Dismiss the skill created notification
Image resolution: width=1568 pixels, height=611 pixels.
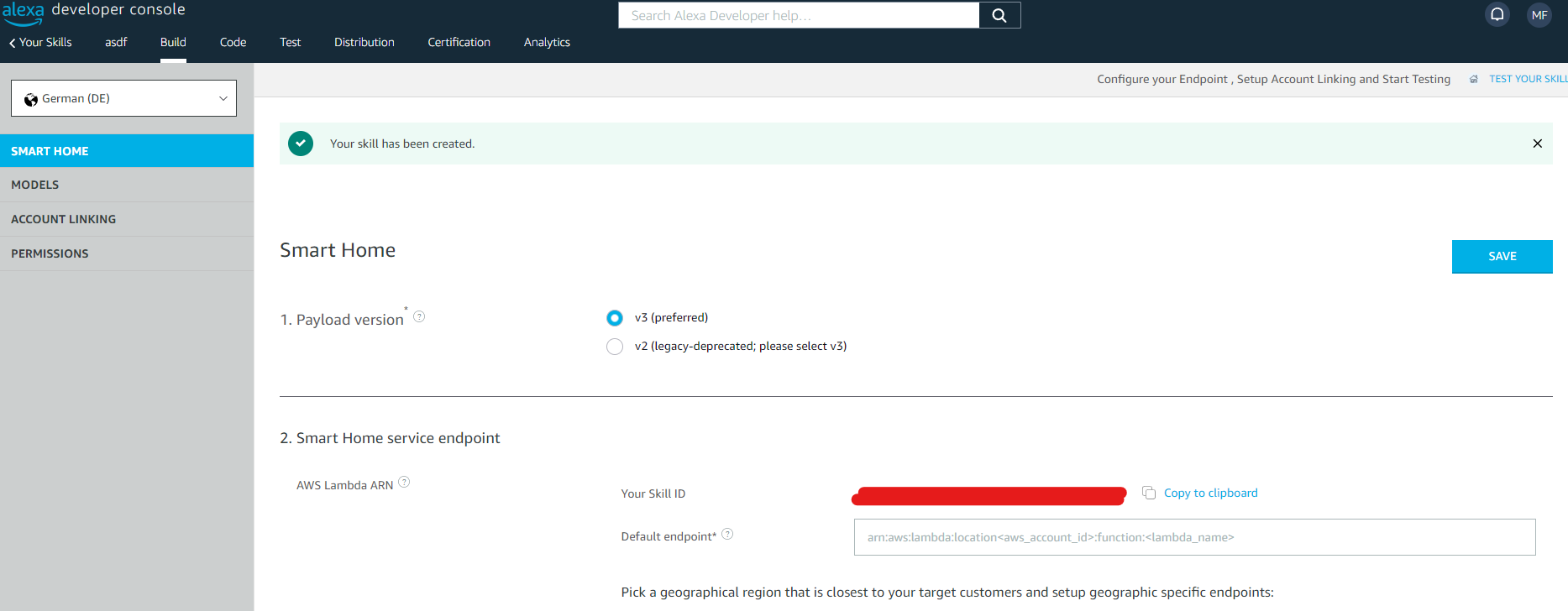pyautogui.click(x=1537, y=144)
